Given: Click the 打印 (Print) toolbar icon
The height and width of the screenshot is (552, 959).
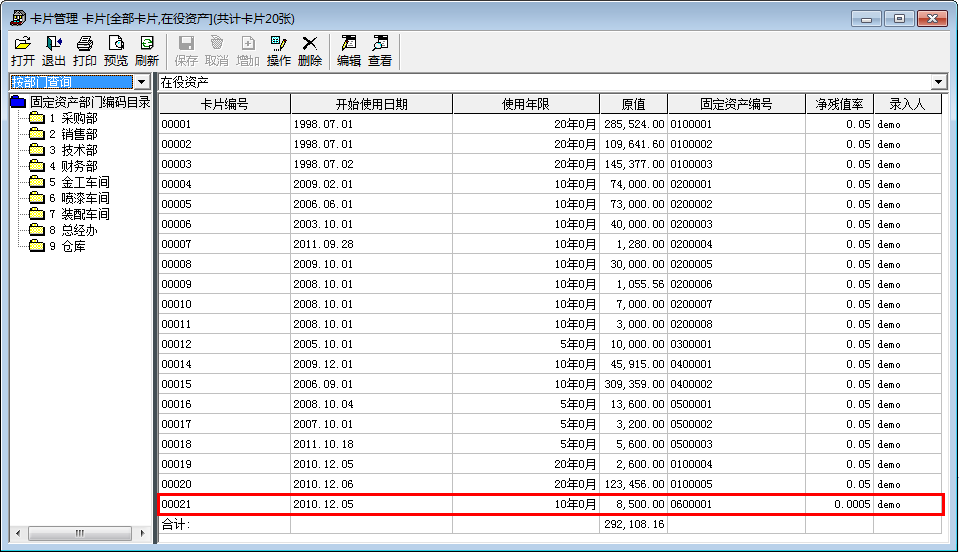Looking at the screenshot, I should pyautogui.click(x=85, y=51).
